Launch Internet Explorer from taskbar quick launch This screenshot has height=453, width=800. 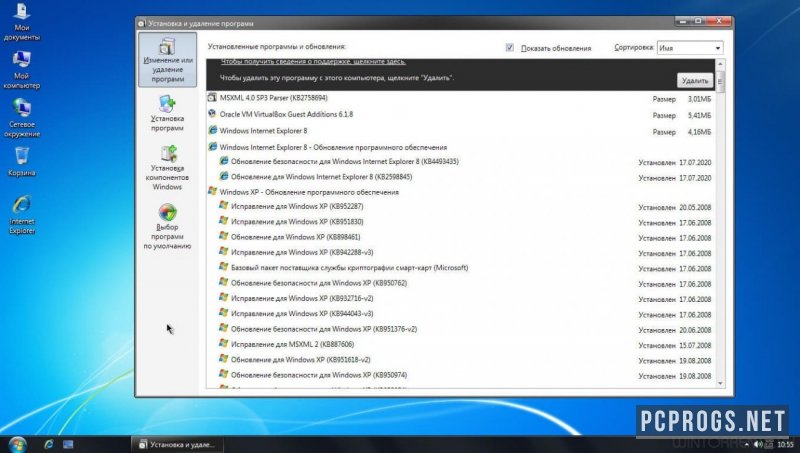pyautogui.click(x=48, y=444)
